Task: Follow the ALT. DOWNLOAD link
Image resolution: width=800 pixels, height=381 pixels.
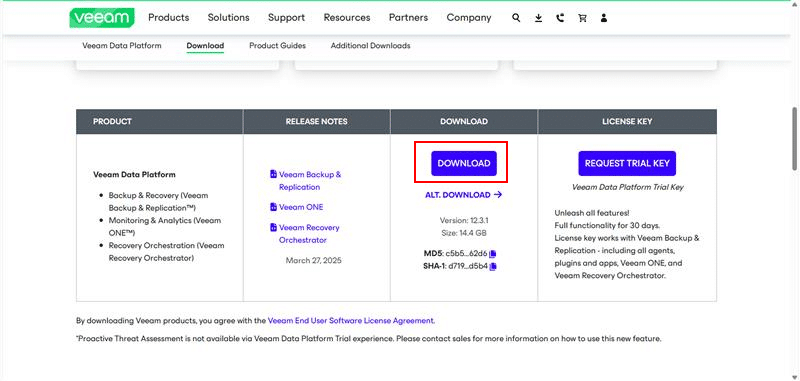Action: (x=463, y=195)
